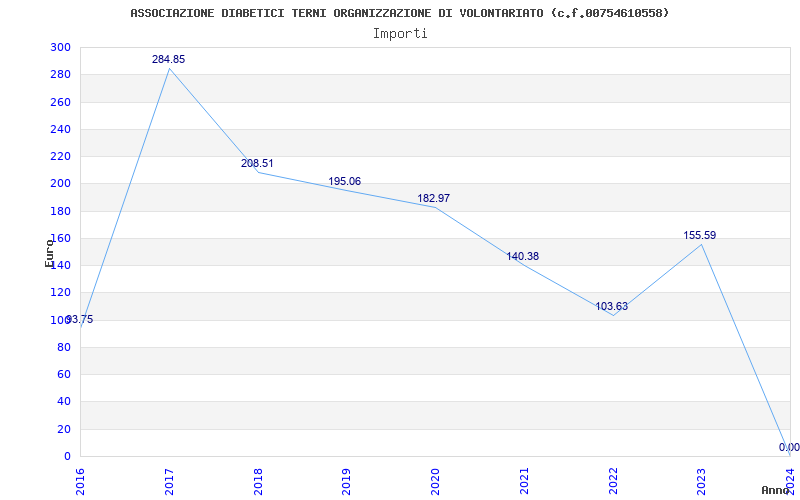Image resolution: width=800 pixels, height=500 pixels.
Task: Click the 93.75 data label for 2016
Action: click(80, 319)
